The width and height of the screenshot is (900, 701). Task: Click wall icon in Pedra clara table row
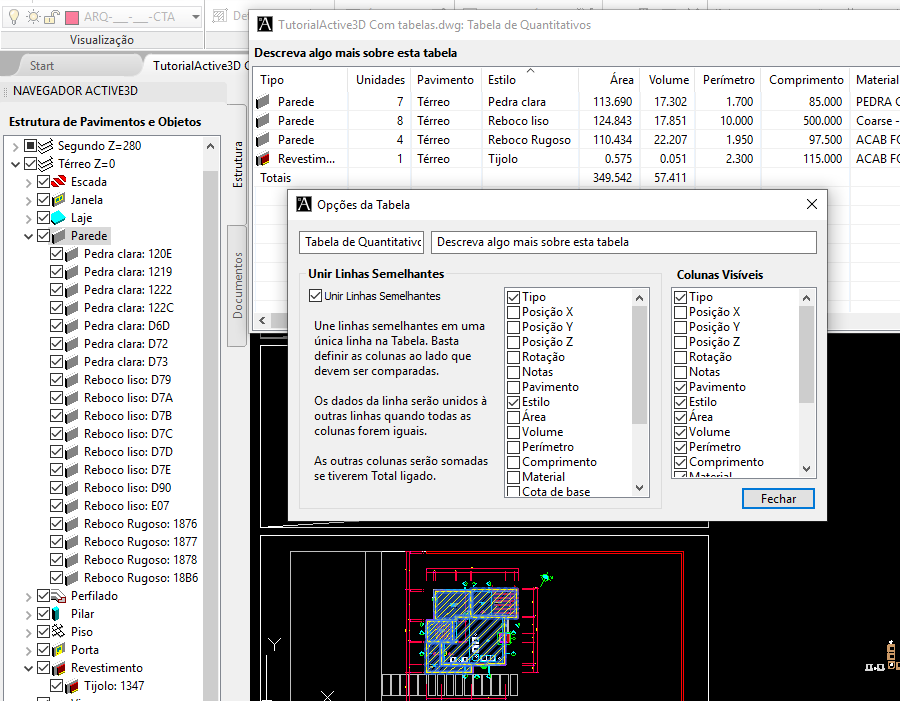click(x=263, y=102)
